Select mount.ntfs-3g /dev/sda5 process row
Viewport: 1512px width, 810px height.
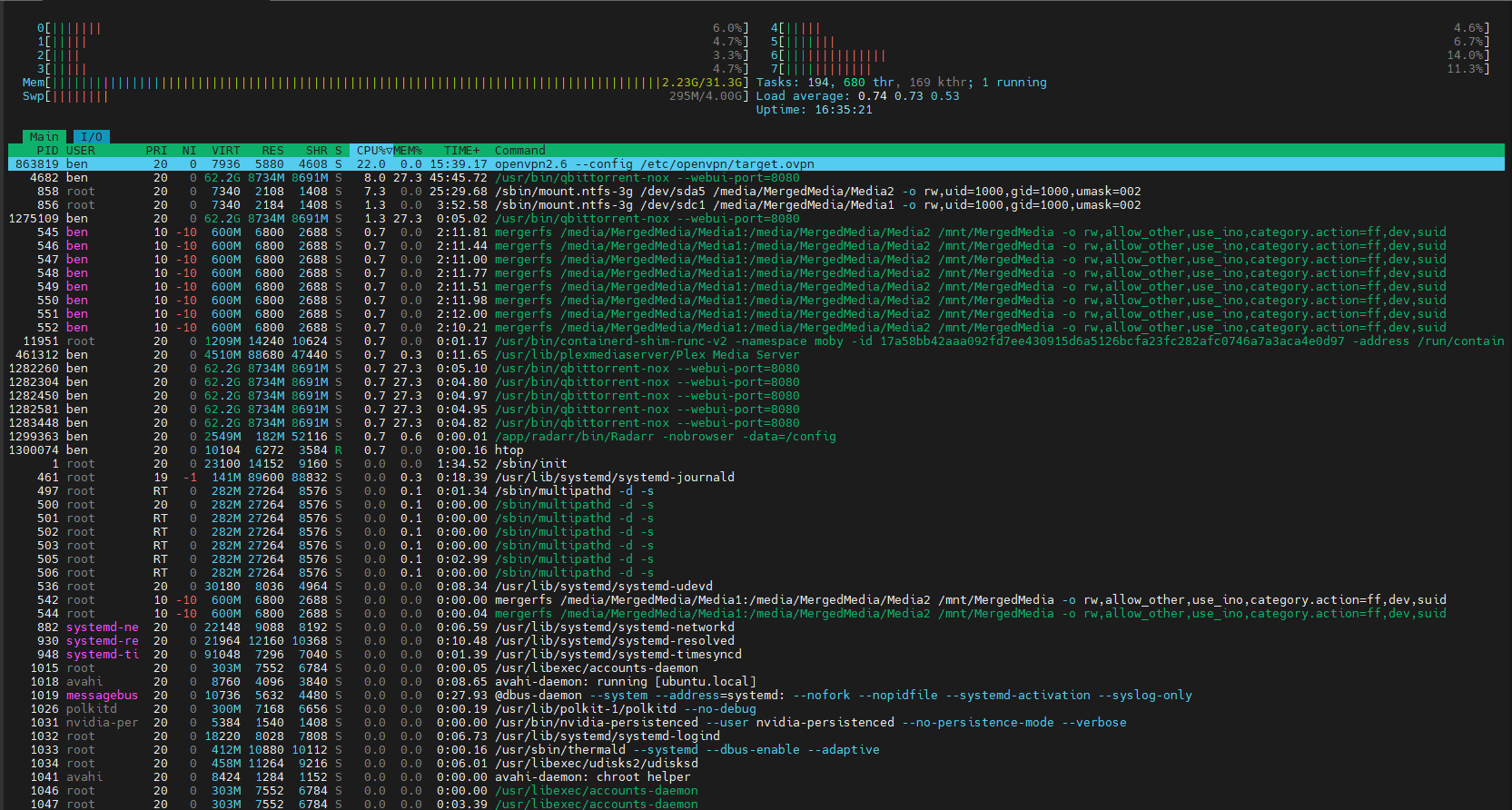click(x=756, y=192)
